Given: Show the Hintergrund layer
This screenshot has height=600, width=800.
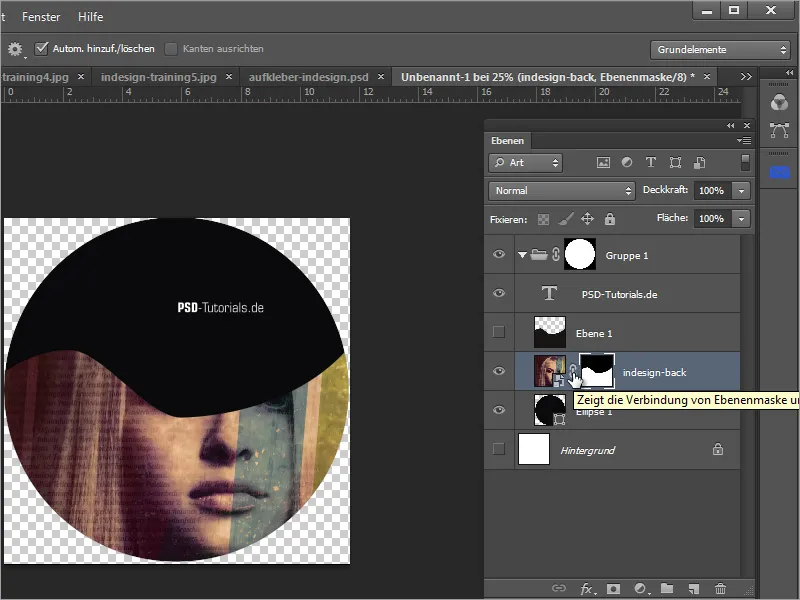Looking at the screenshot, I should [x=499, y=448].
